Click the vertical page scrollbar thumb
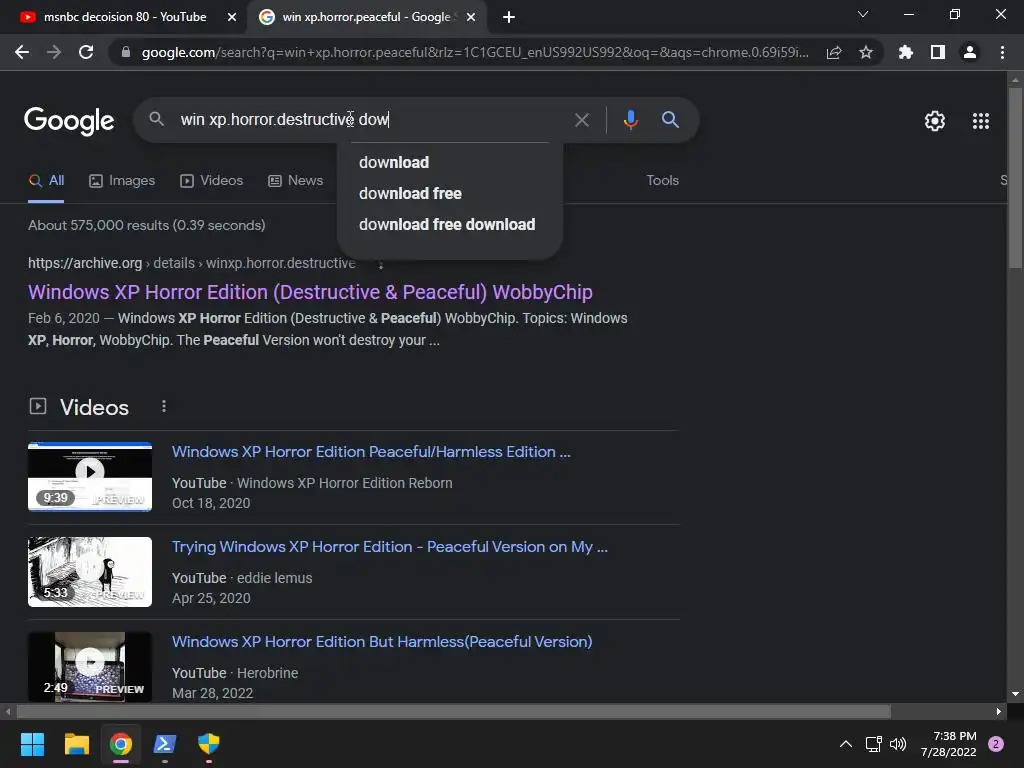Viewport: 1024px width, 768px height. pos(1015,178)
